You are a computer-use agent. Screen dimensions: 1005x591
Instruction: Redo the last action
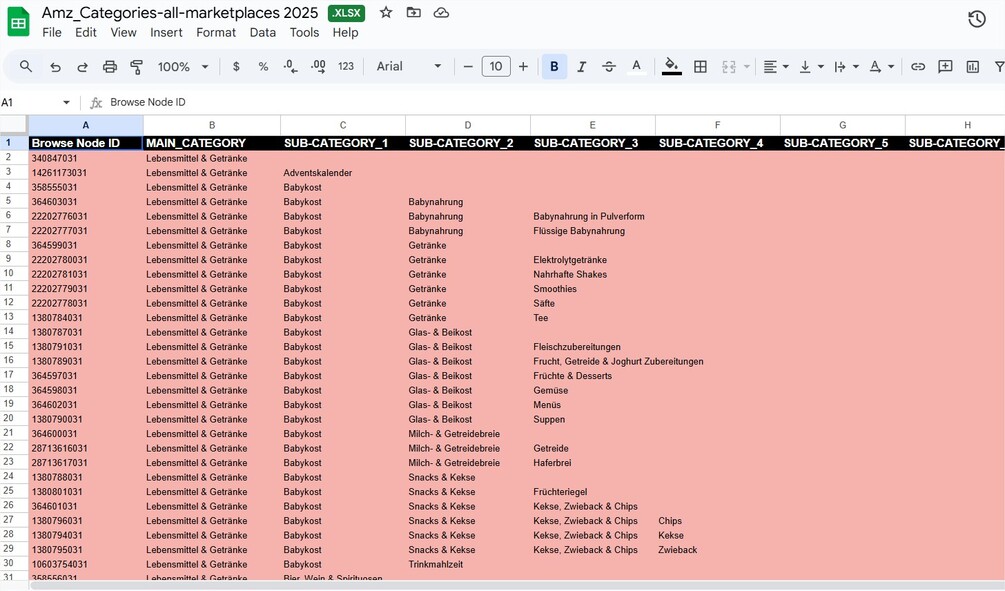coord(82,67)
